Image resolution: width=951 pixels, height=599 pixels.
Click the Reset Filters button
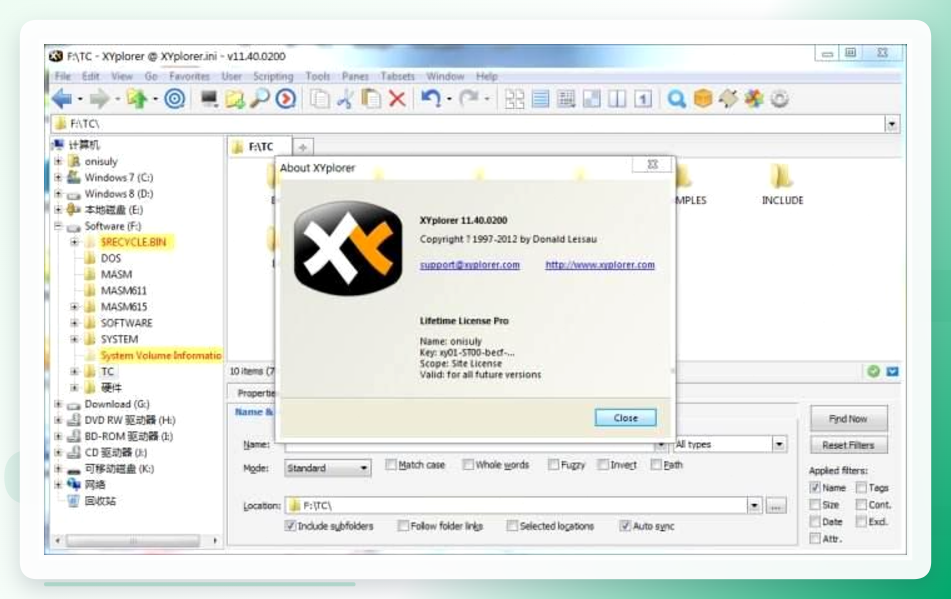pos(849,445)
